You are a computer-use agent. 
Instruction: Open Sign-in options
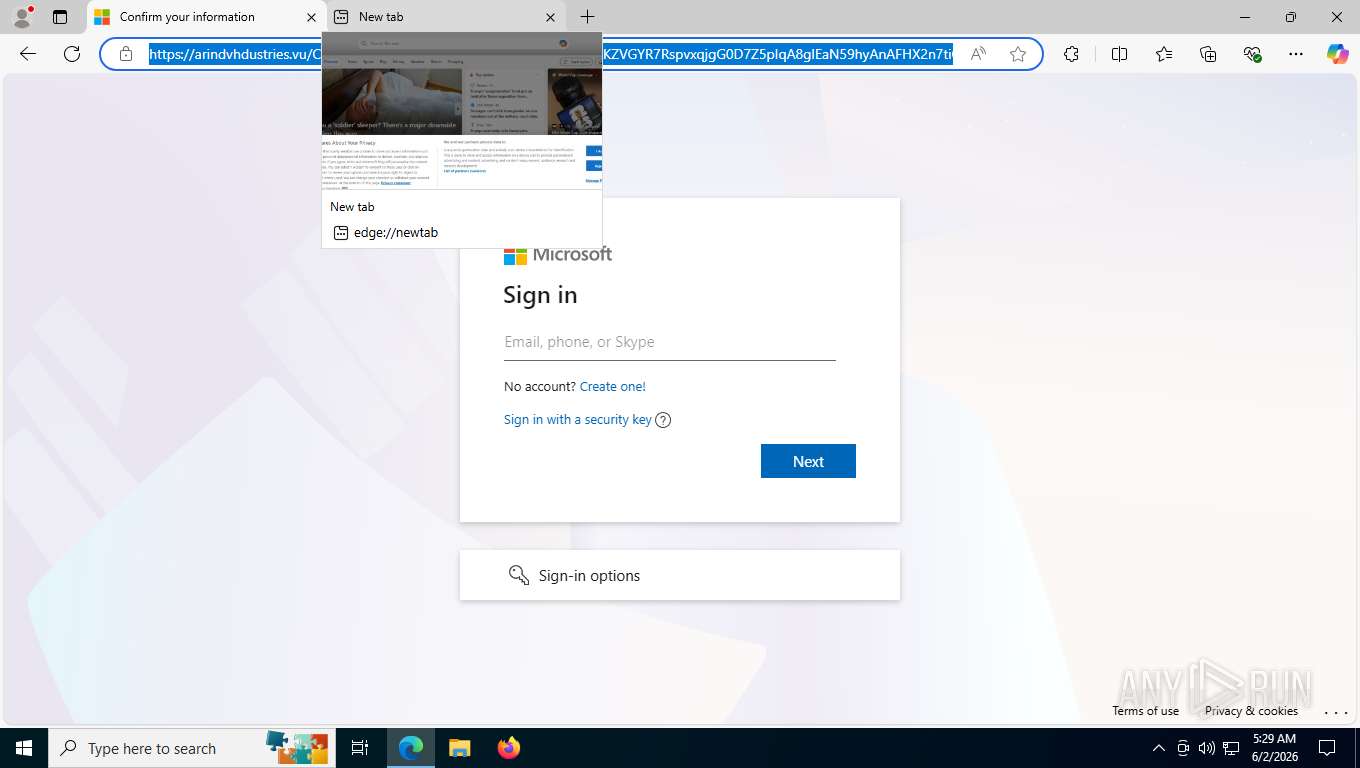[680, 575]
